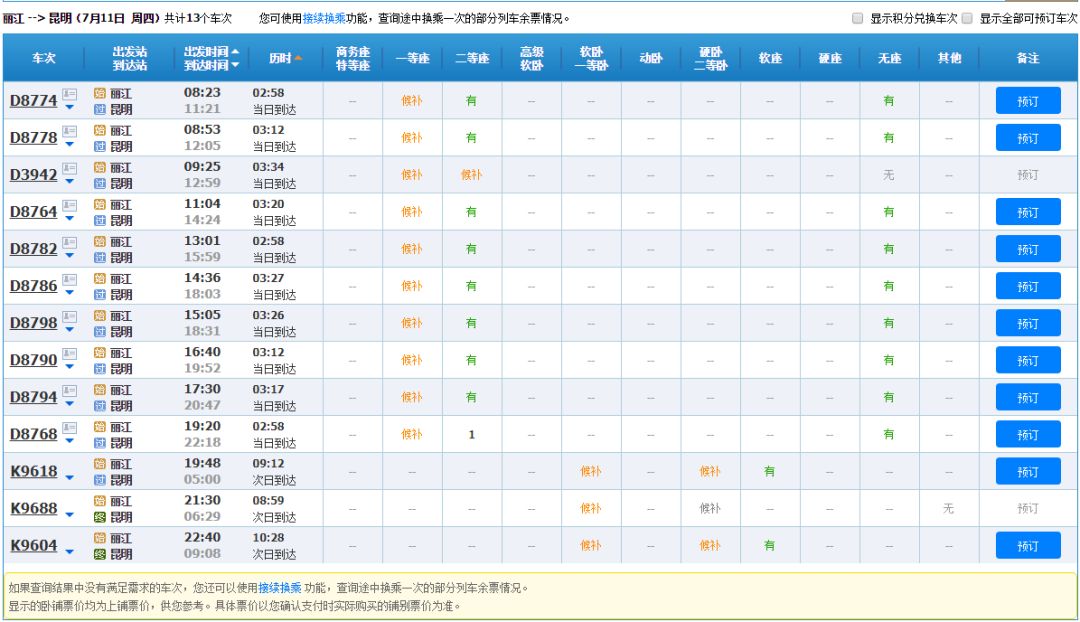Click the 终 terminal station icon beside 昆明 in K9688 row
1080x622 pixels.
[97, 515]
